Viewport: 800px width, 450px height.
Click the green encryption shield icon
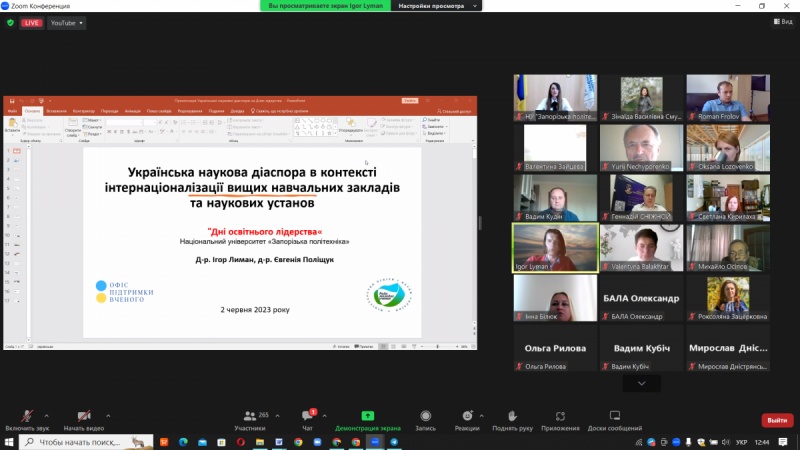click(x=10, y=23)
